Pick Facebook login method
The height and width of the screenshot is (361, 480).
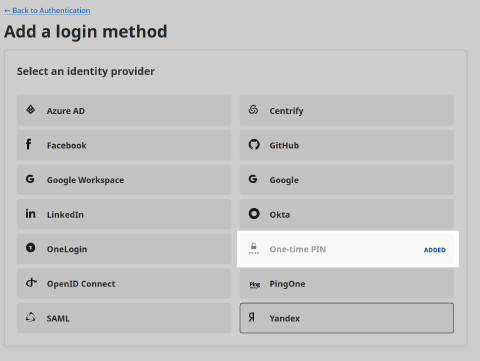124,145
